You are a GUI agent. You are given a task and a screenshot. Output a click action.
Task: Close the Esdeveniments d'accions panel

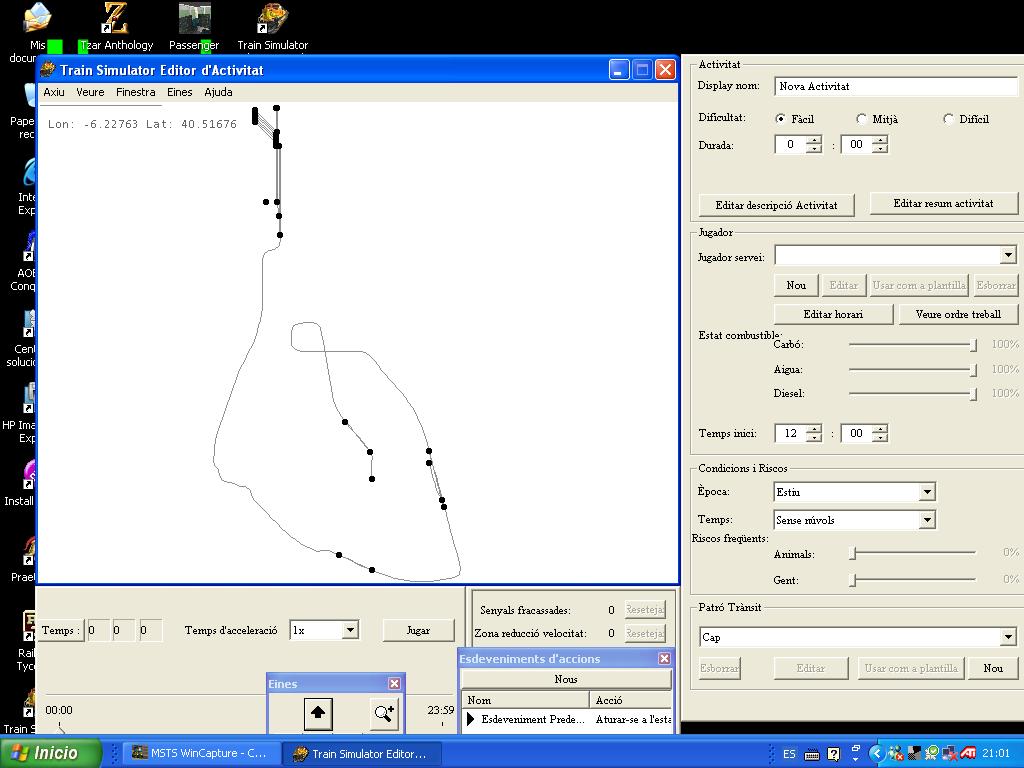664,658
